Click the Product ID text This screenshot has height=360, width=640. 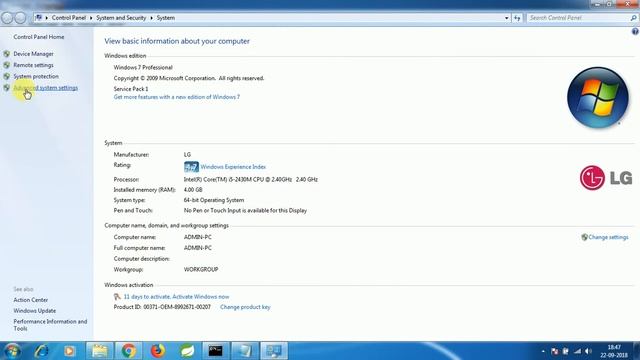(x=162, y=307)
